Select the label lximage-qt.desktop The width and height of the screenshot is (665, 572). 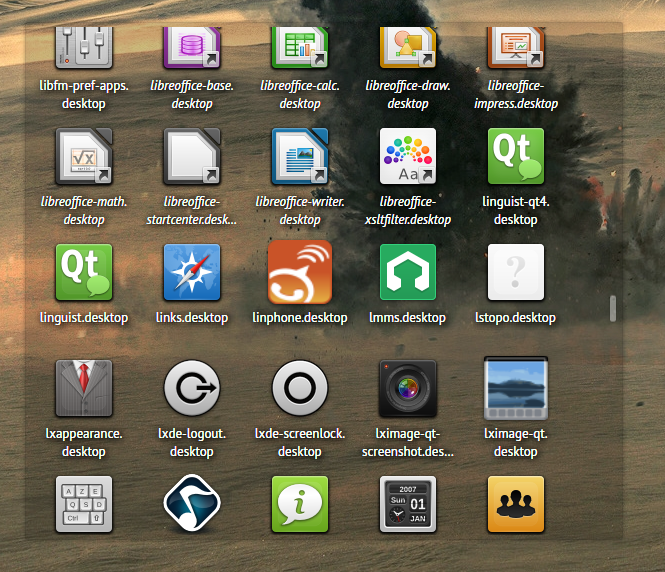[x=516, y=442]
